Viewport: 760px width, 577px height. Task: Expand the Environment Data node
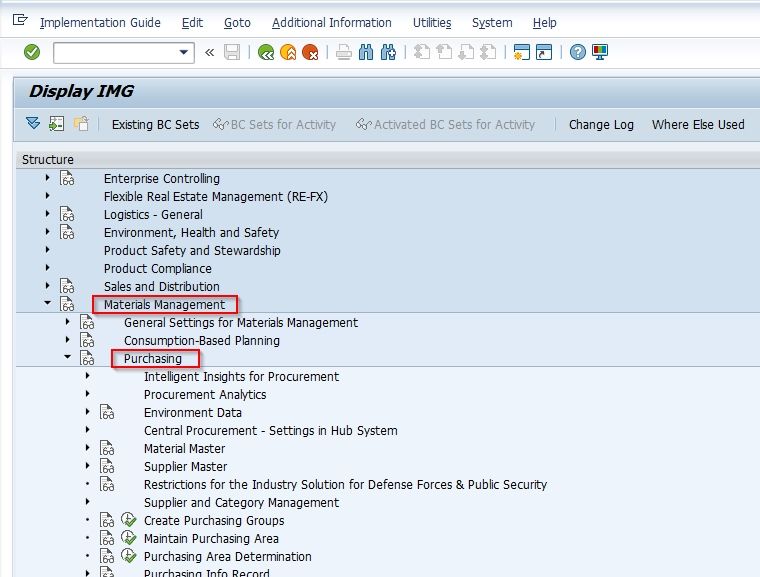tap(87, 411)
